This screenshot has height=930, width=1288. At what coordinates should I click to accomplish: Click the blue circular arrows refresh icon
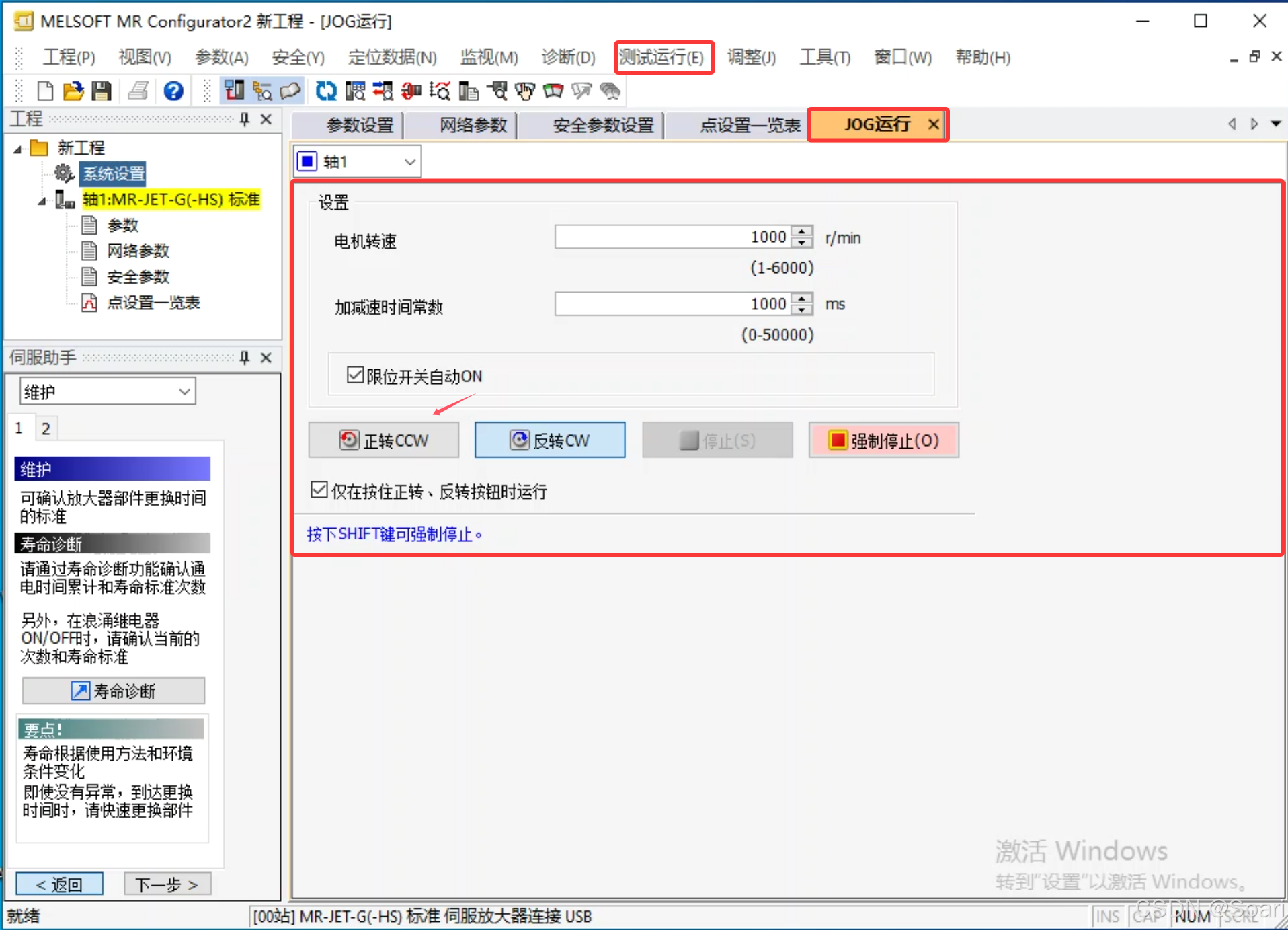(x=326, y=90)
